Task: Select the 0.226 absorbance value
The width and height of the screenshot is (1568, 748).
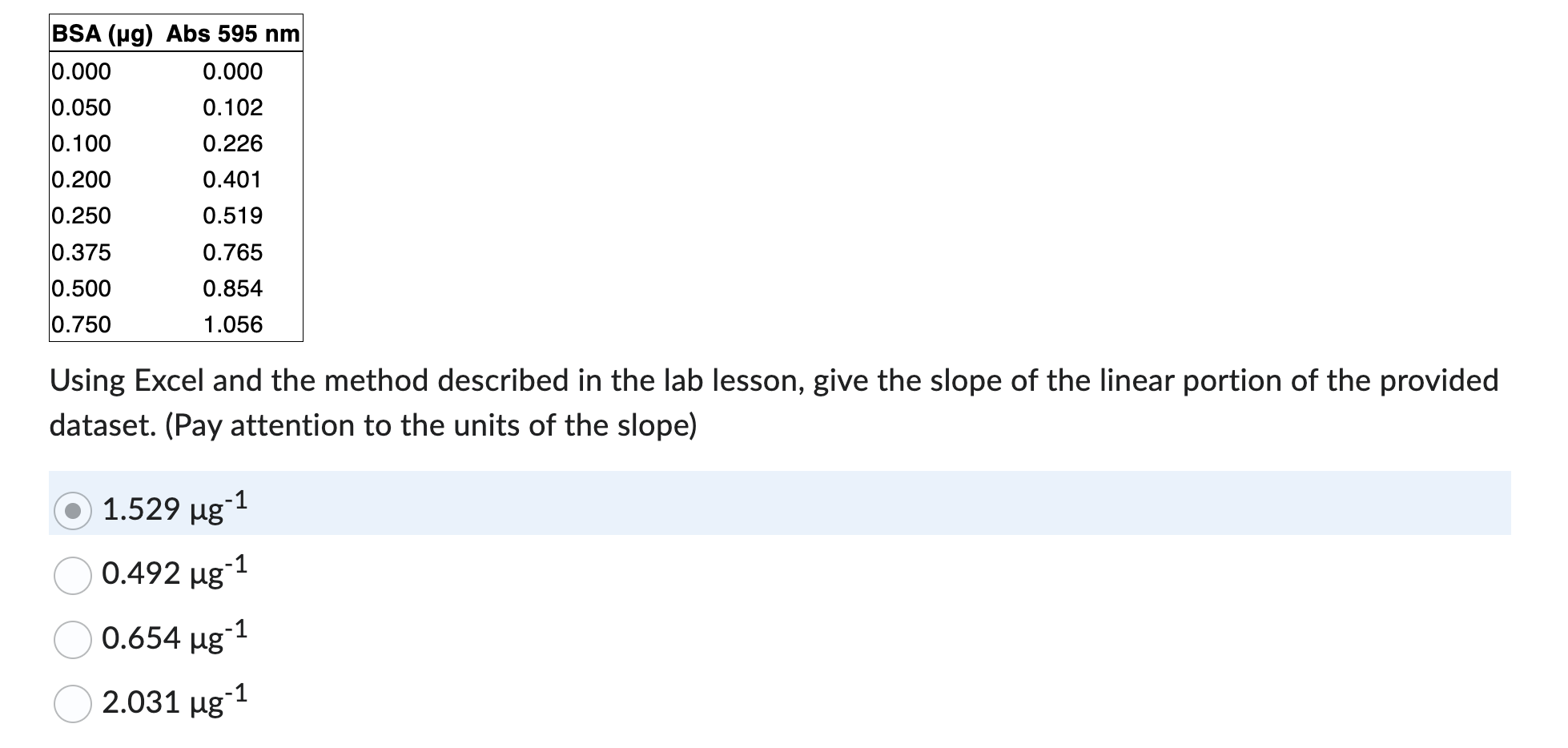Action: coord(233,143)
